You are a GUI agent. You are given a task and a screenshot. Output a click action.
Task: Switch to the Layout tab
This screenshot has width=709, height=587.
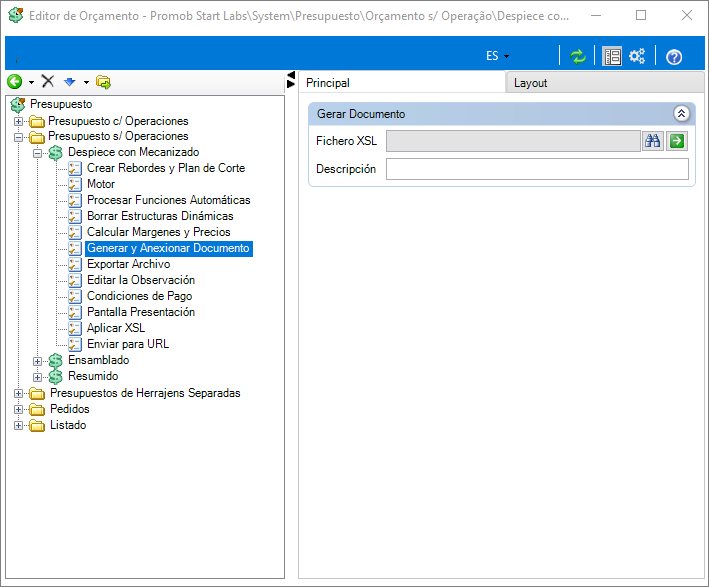(605, 83)
